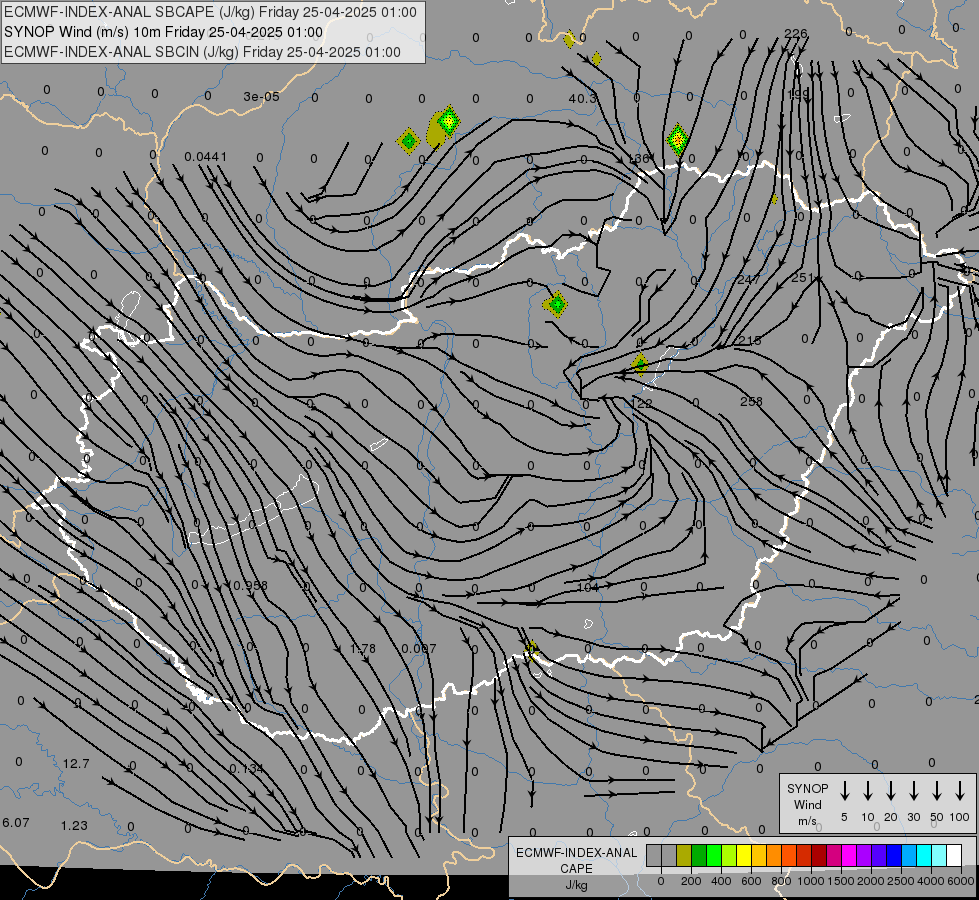Select the dark green CAPE legend swatch

point(699,855)
